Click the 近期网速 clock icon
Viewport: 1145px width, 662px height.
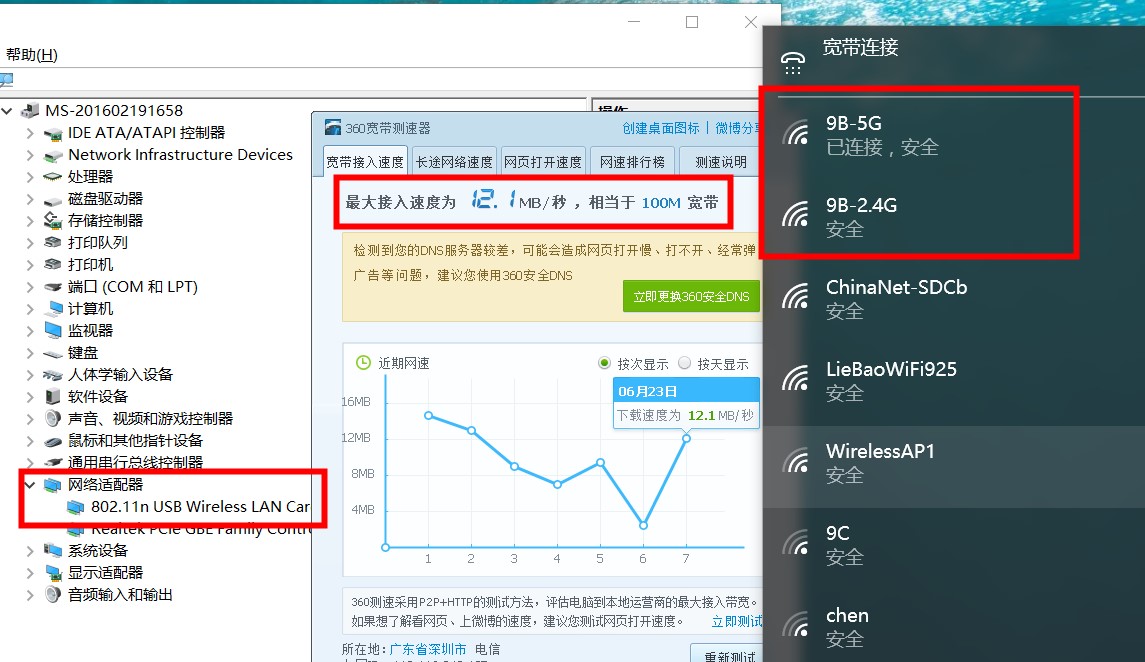pos(363,363)
